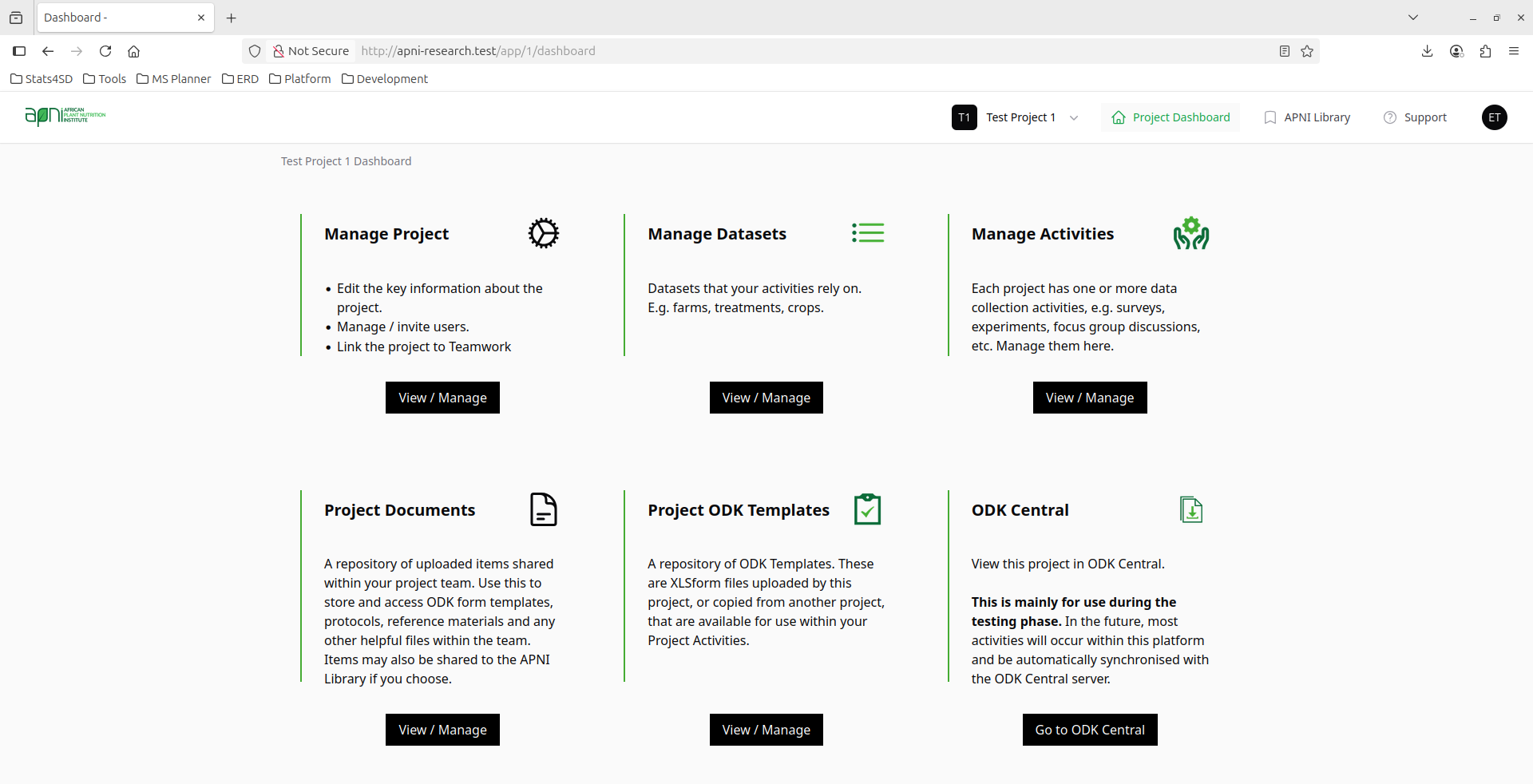Go to the Project Dashboard nav item
Viewport: 1533px width, 784px height.
pos(1171,117)
